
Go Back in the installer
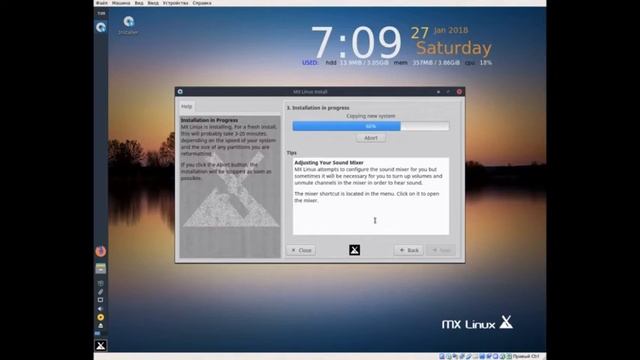[x=409, y=250]
